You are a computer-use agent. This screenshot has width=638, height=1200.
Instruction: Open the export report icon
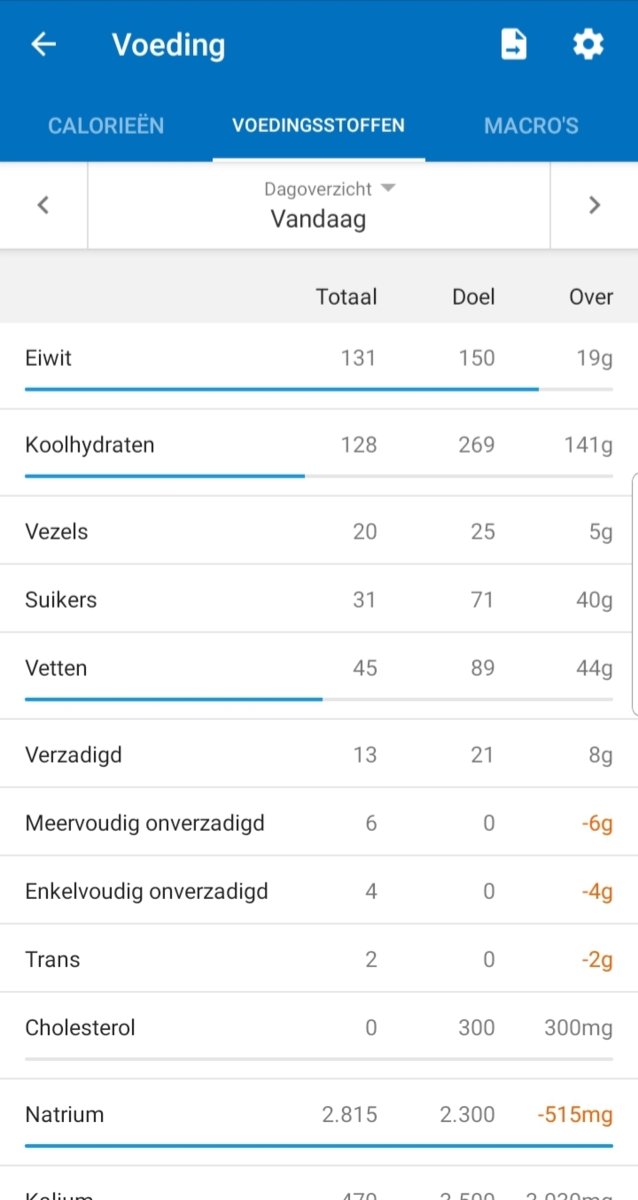click(513, 44)
